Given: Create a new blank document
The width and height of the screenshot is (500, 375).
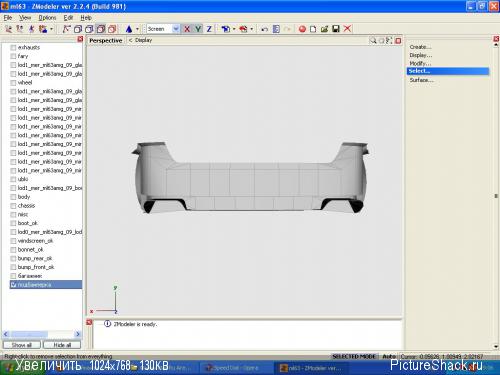Looking at the screenshot, I should (313, 29).
